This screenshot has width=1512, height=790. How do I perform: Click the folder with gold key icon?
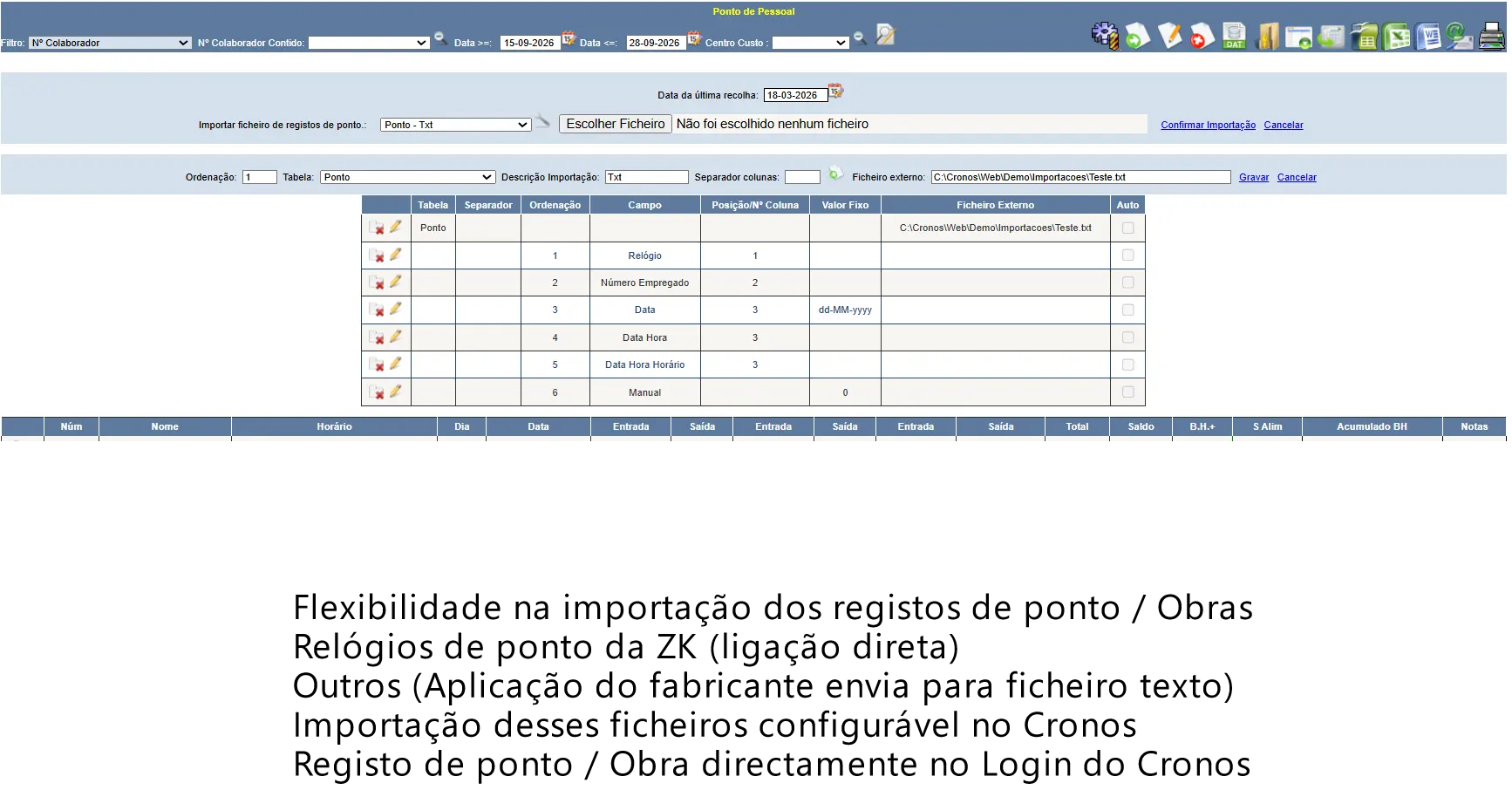tap(1267, 36)
